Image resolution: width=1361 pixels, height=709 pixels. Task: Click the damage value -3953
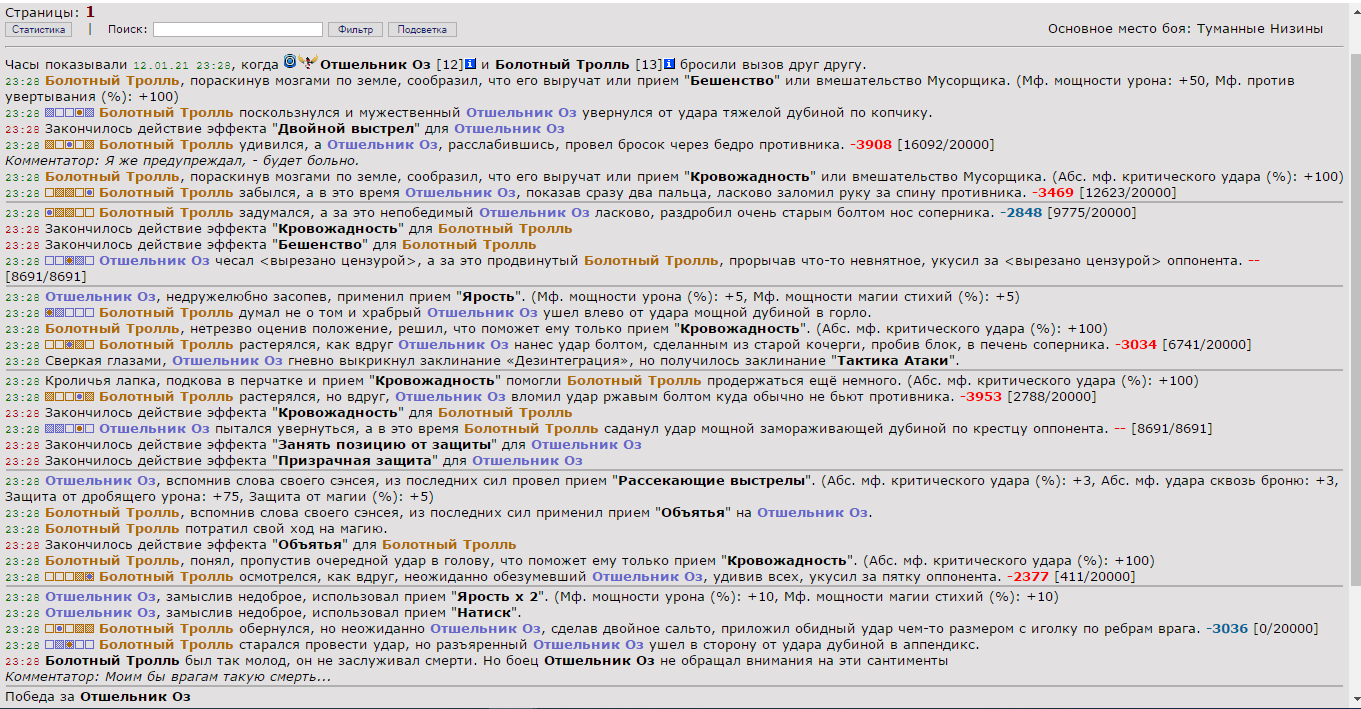tap(981, 396)
